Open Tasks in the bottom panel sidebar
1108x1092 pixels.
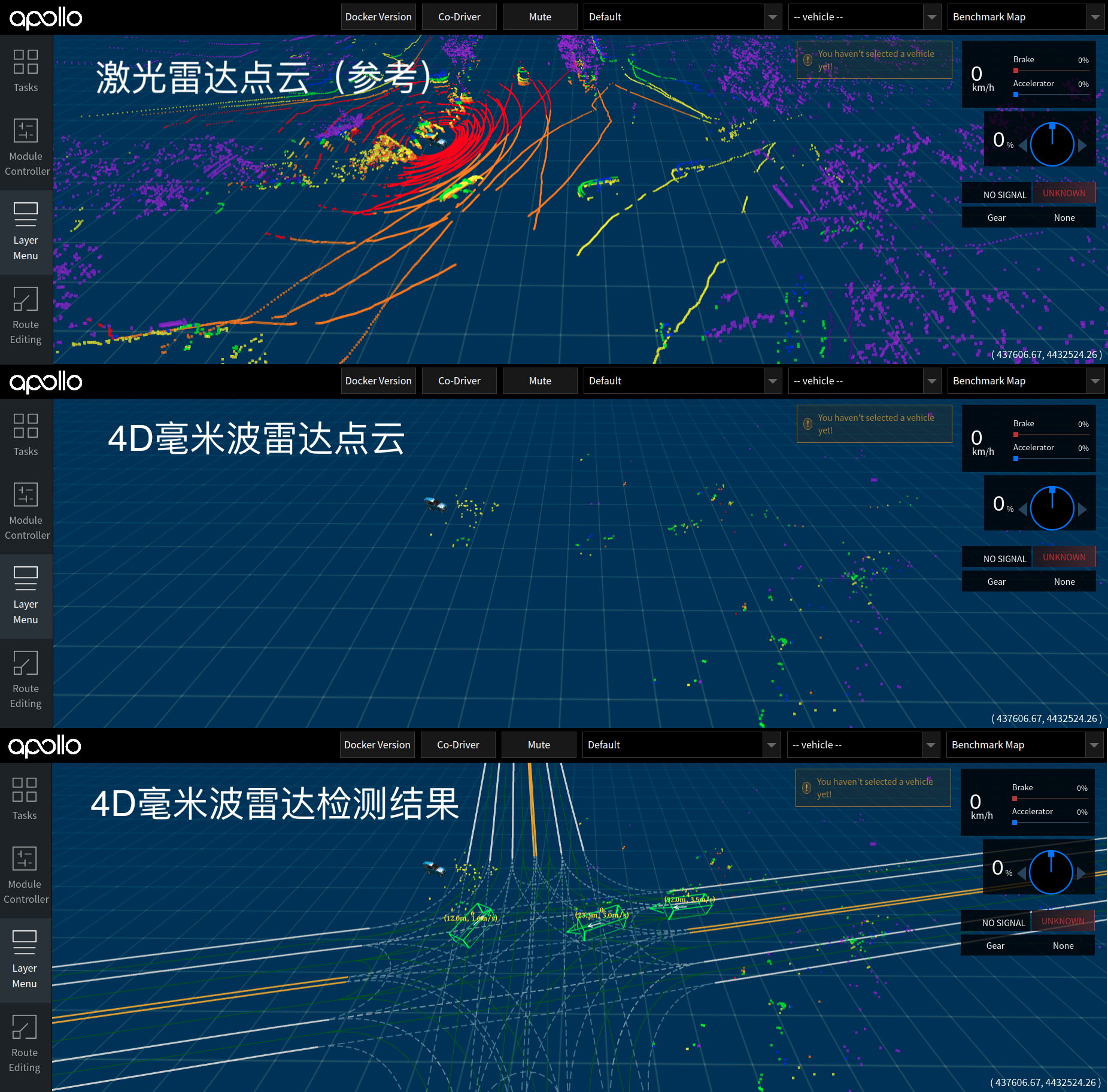click(25, 799)
